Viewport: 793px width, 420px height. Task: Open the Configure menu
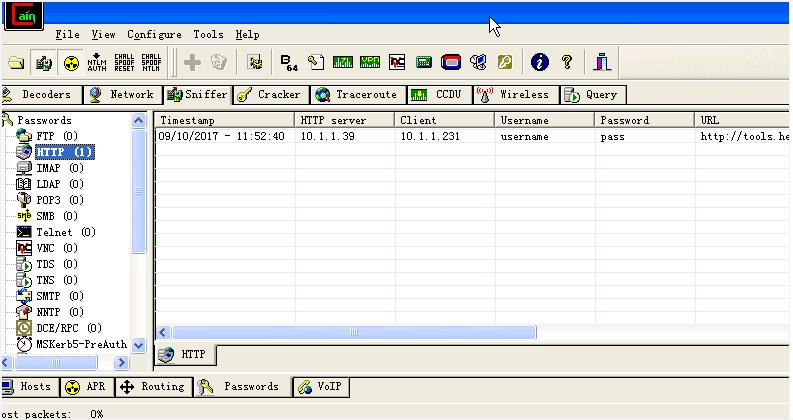tap(154, 35)
